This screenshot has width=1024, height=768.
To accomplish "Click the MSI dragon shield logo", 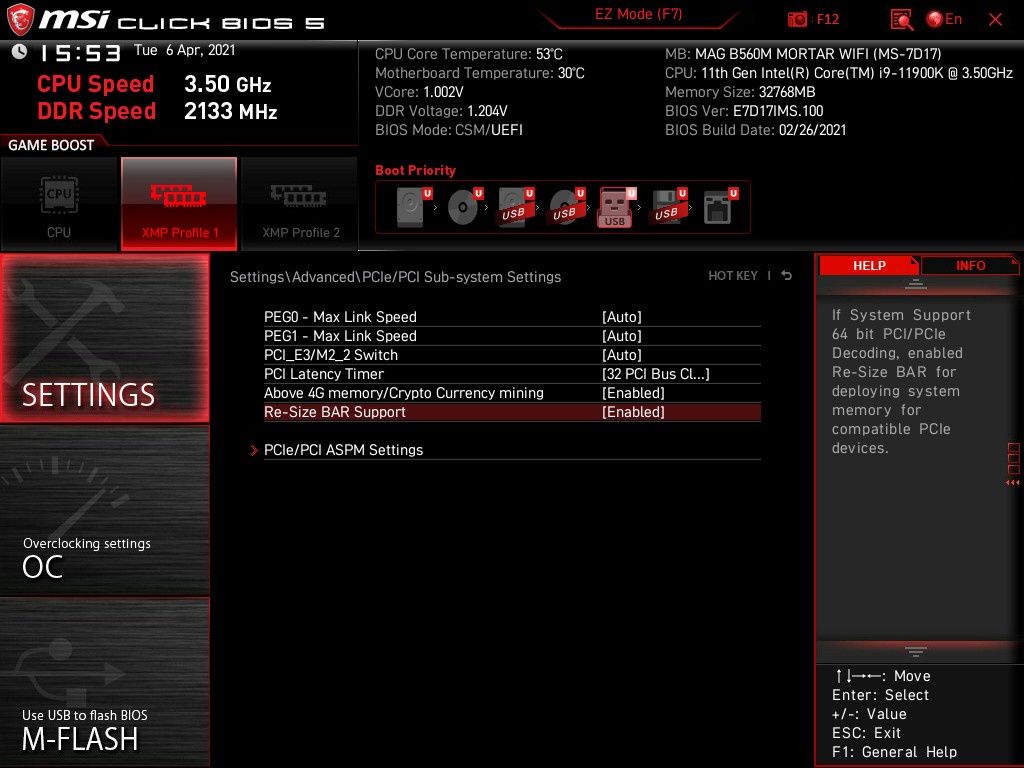I will pos(20,20).
